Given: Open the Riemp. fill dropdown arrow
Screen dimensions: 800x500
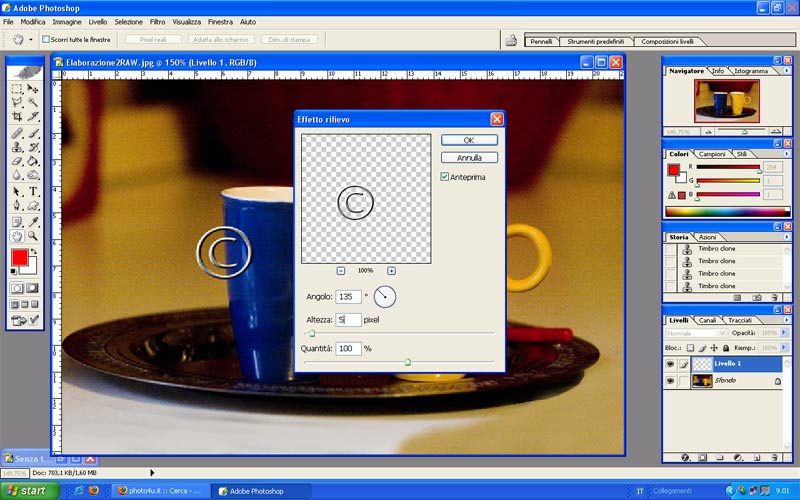Looking at the screenshot, I should (x=785, y=347).
